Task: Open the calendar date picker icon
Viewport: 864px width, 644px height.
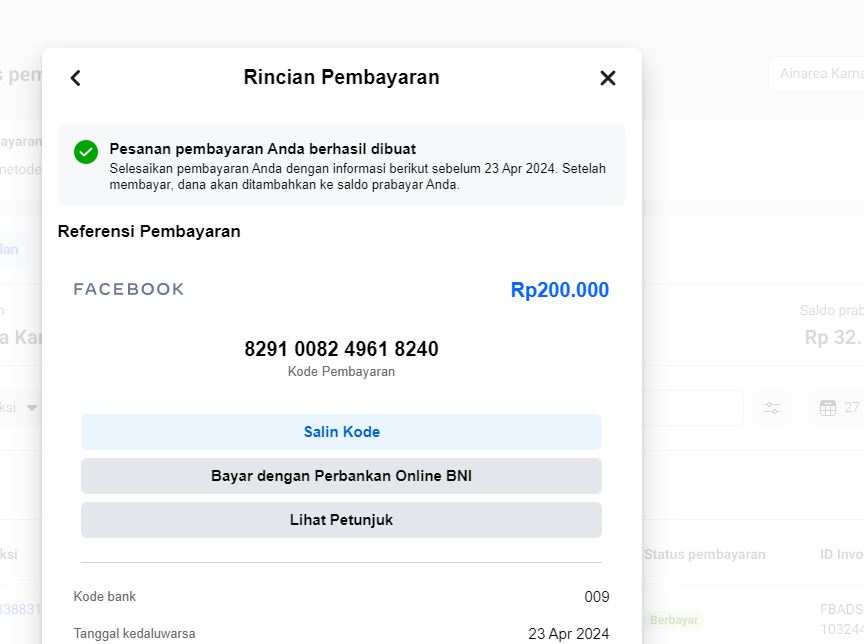Action: click(x=828, y=408)
